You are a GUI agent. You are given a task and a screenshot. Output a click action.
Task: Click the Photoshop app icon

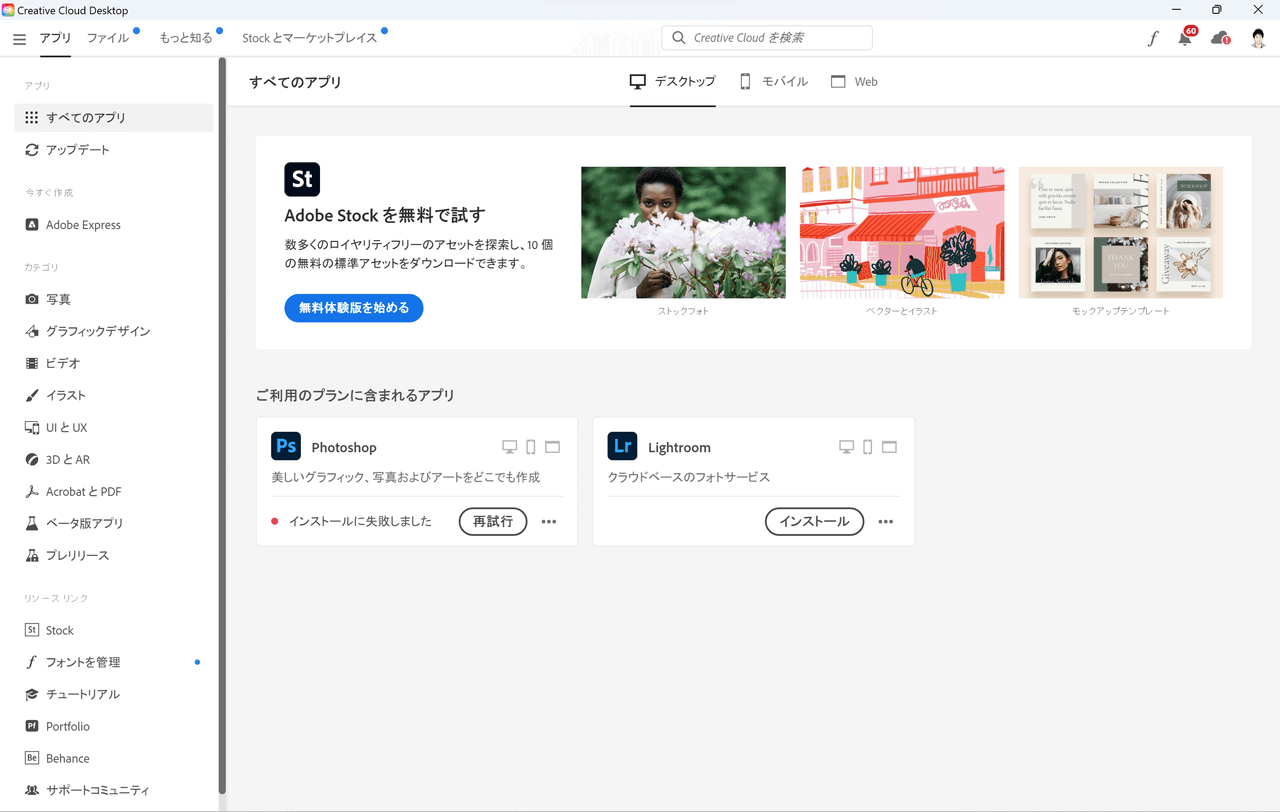tap(286, 446)
